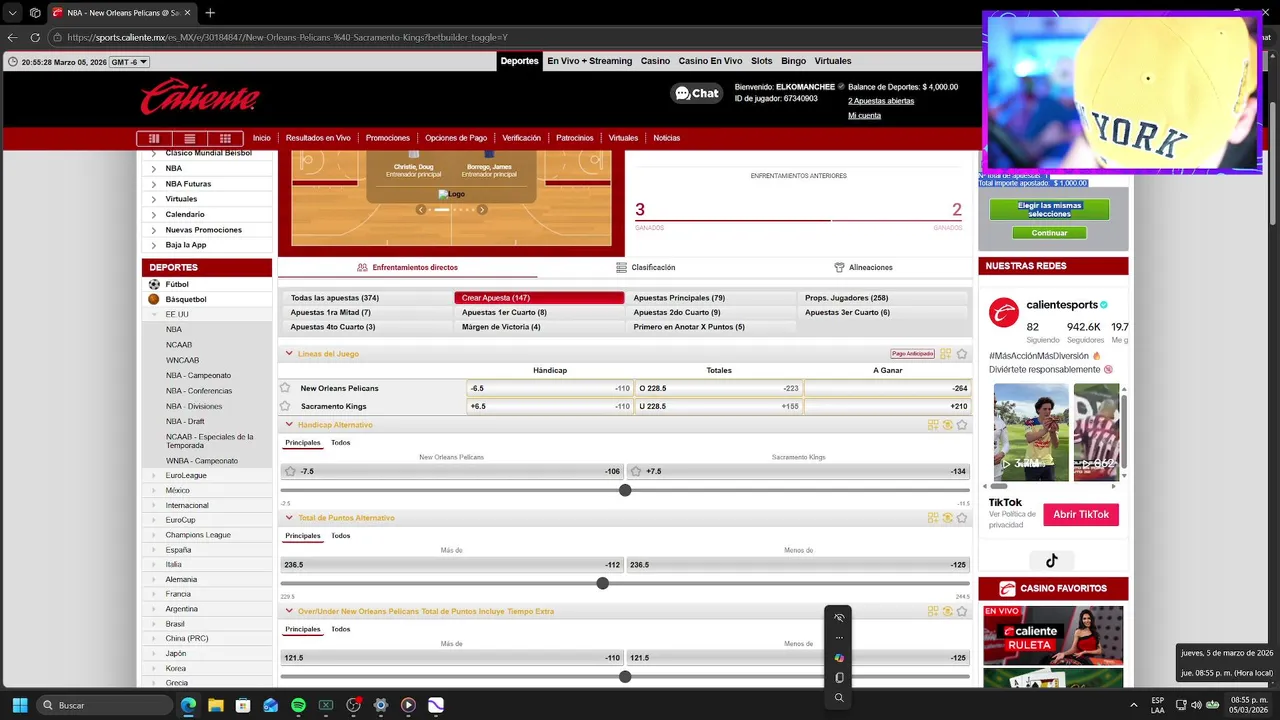Viewport: 1280px width, 720px height.
Task: Open Windows Start menu
Action: click(19, 705)
